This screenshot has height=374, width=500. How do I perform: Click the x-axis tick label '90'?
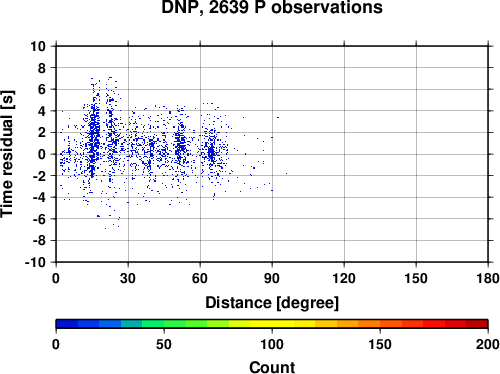[x=272, y=278]
